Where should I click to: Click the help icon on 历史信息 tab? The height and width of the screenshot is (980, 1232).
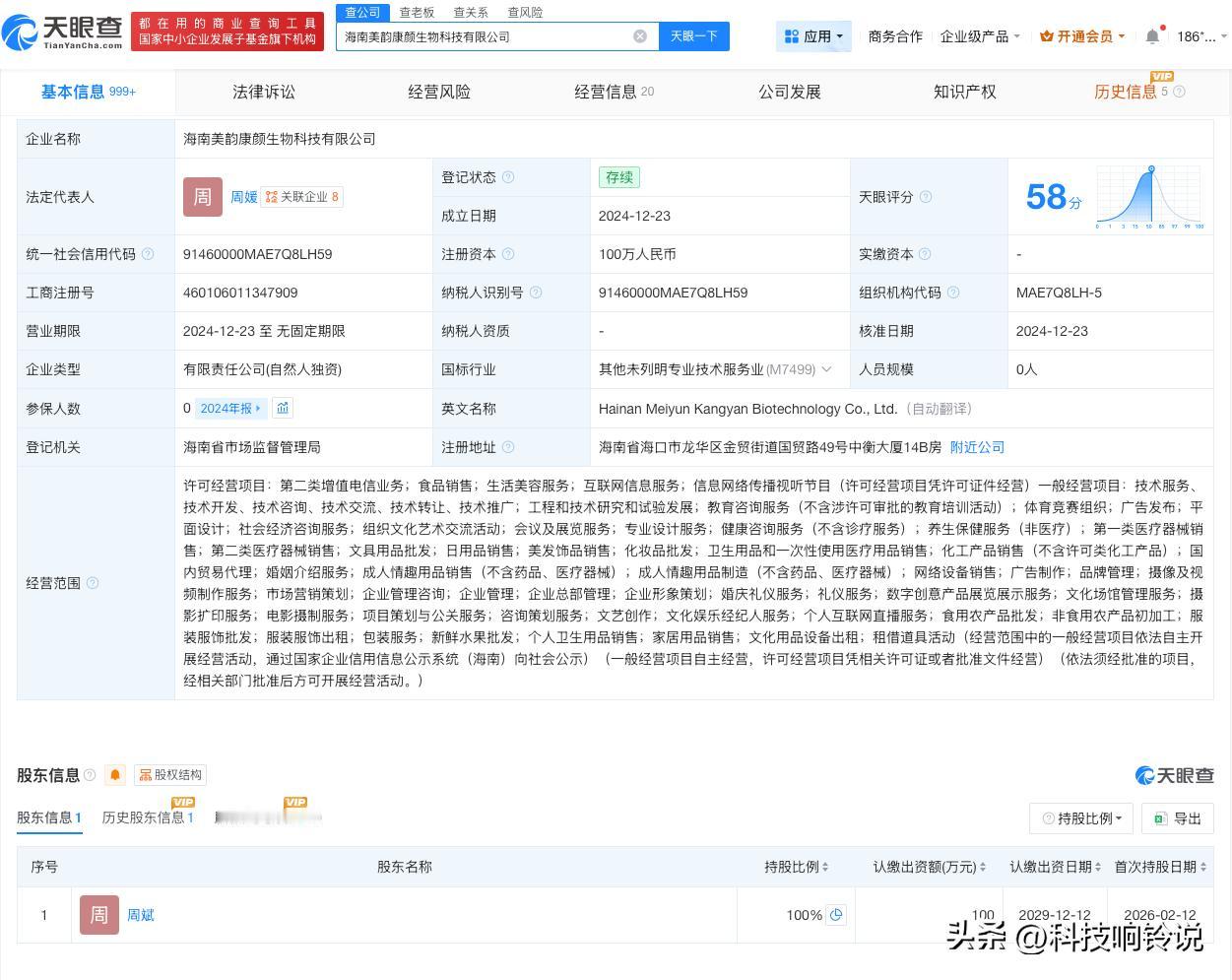click(x=1179, y=92)
